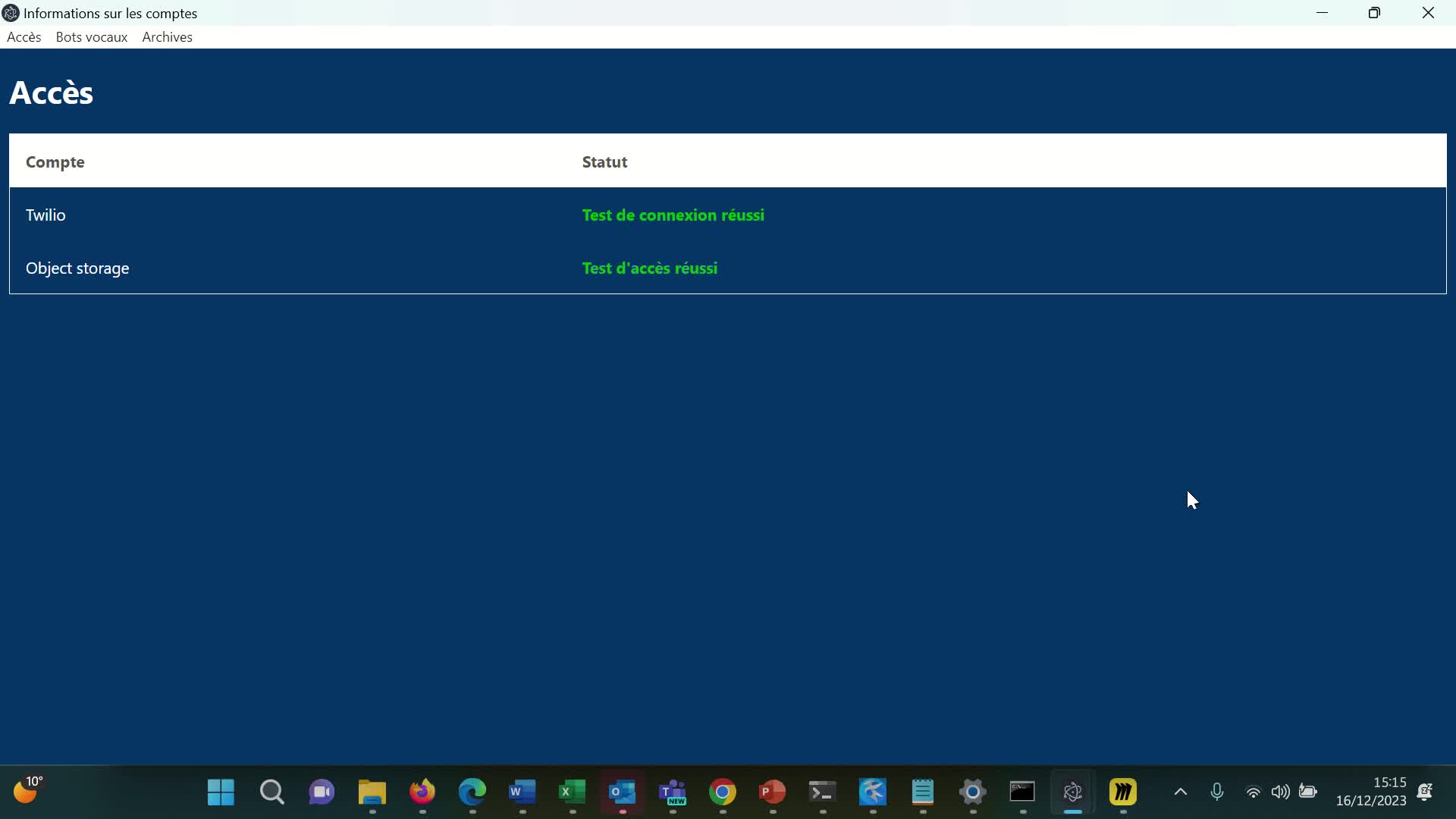This screenshot has height=819, width=1456.
Task: Open the clock and date flyout
Action: click(1370, 792)
